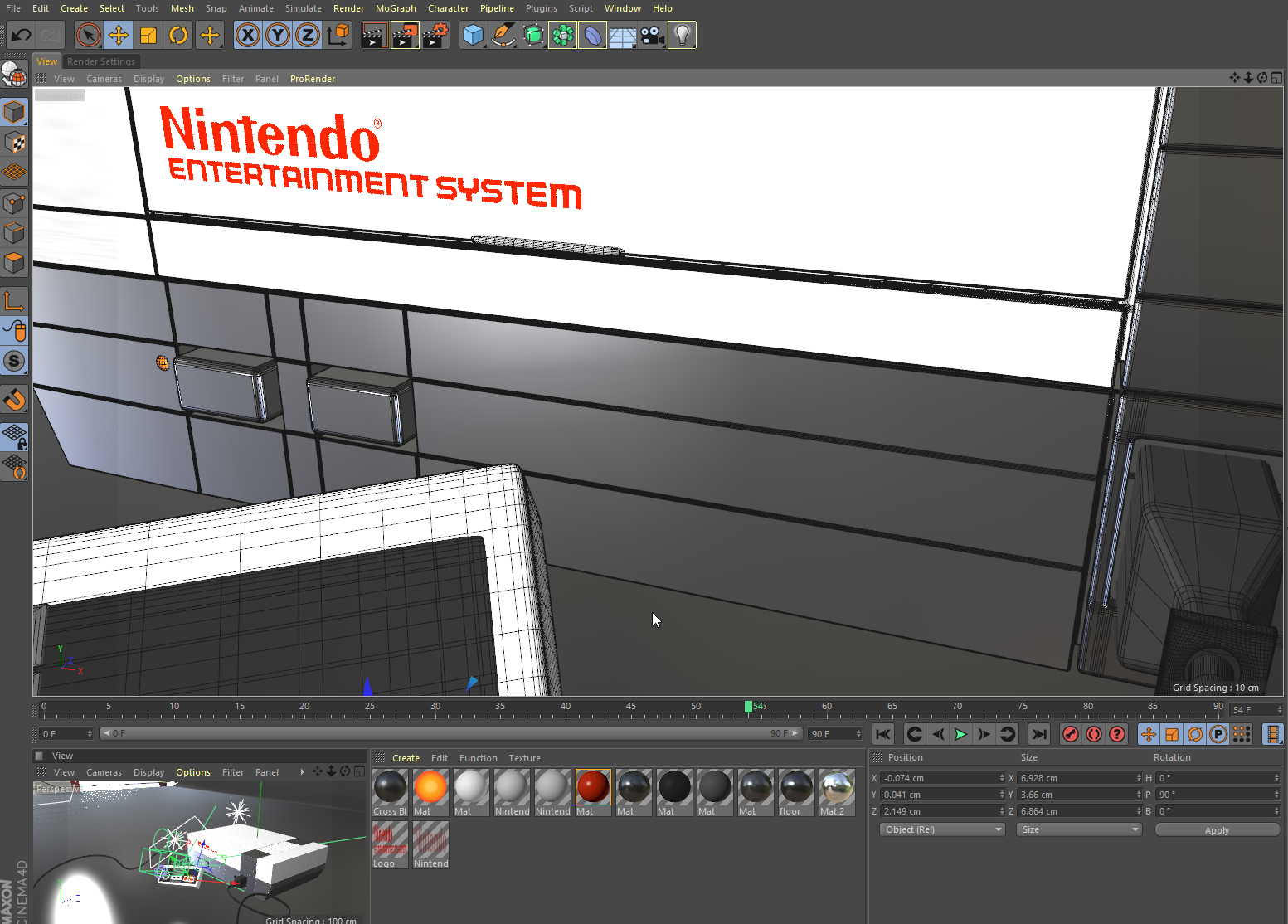Step to next frame
The width and height of the screenshot is (1288, 924).
point(984,734)
